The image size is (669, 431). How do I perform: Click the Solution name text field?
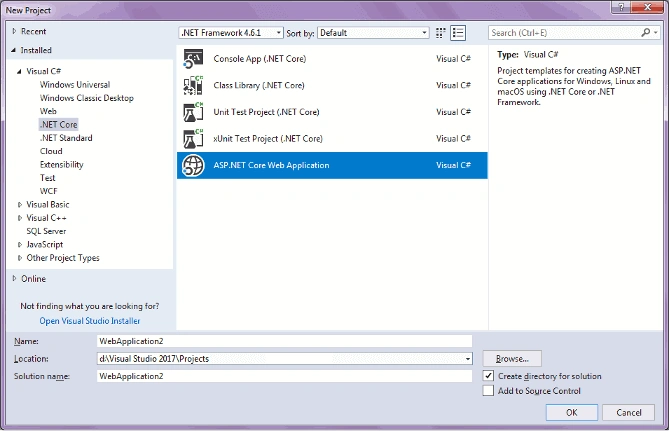(x=284, y=376)
